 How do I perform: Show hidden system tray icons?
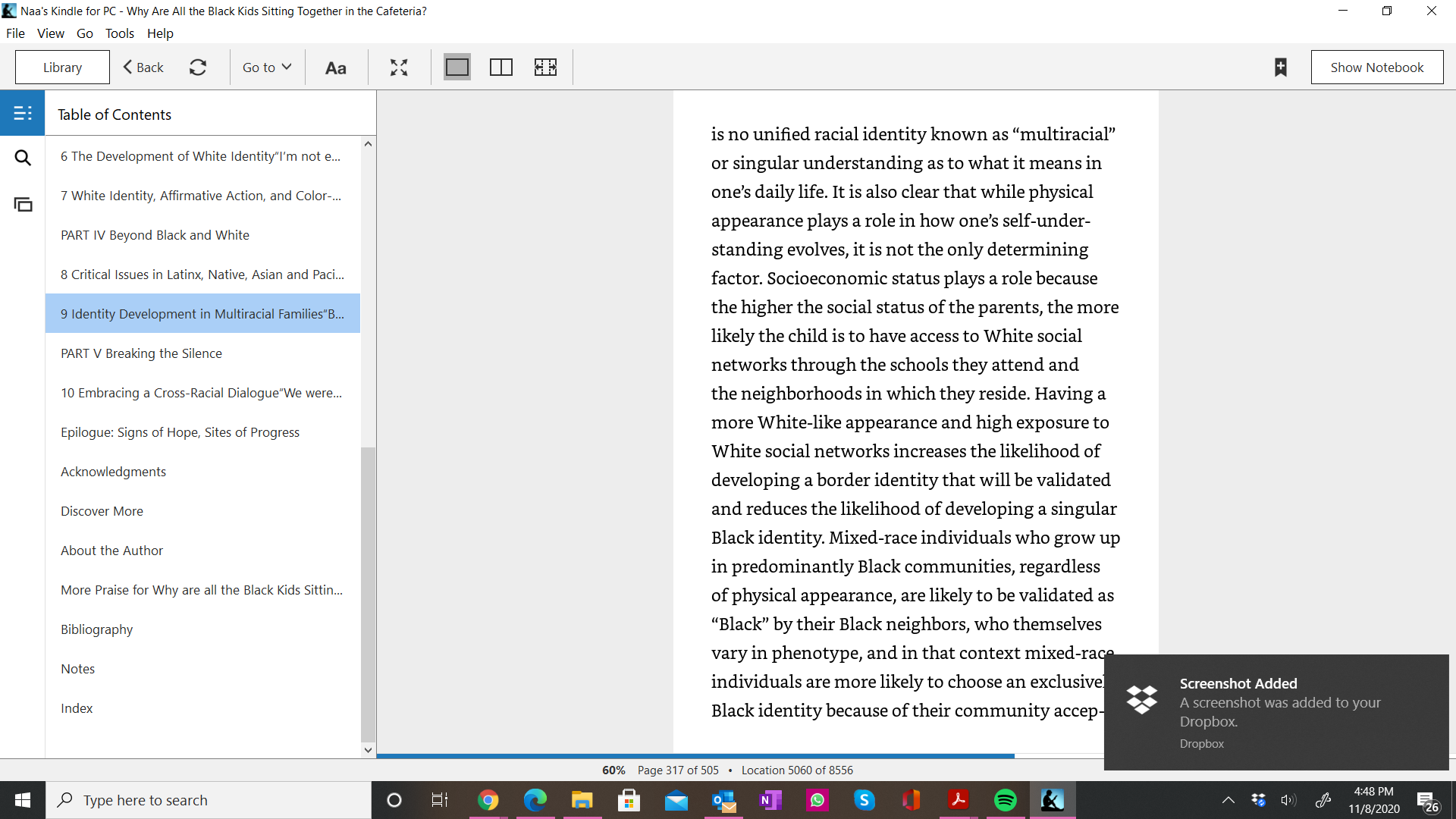pyautogui.click(x=1228, y=800)
